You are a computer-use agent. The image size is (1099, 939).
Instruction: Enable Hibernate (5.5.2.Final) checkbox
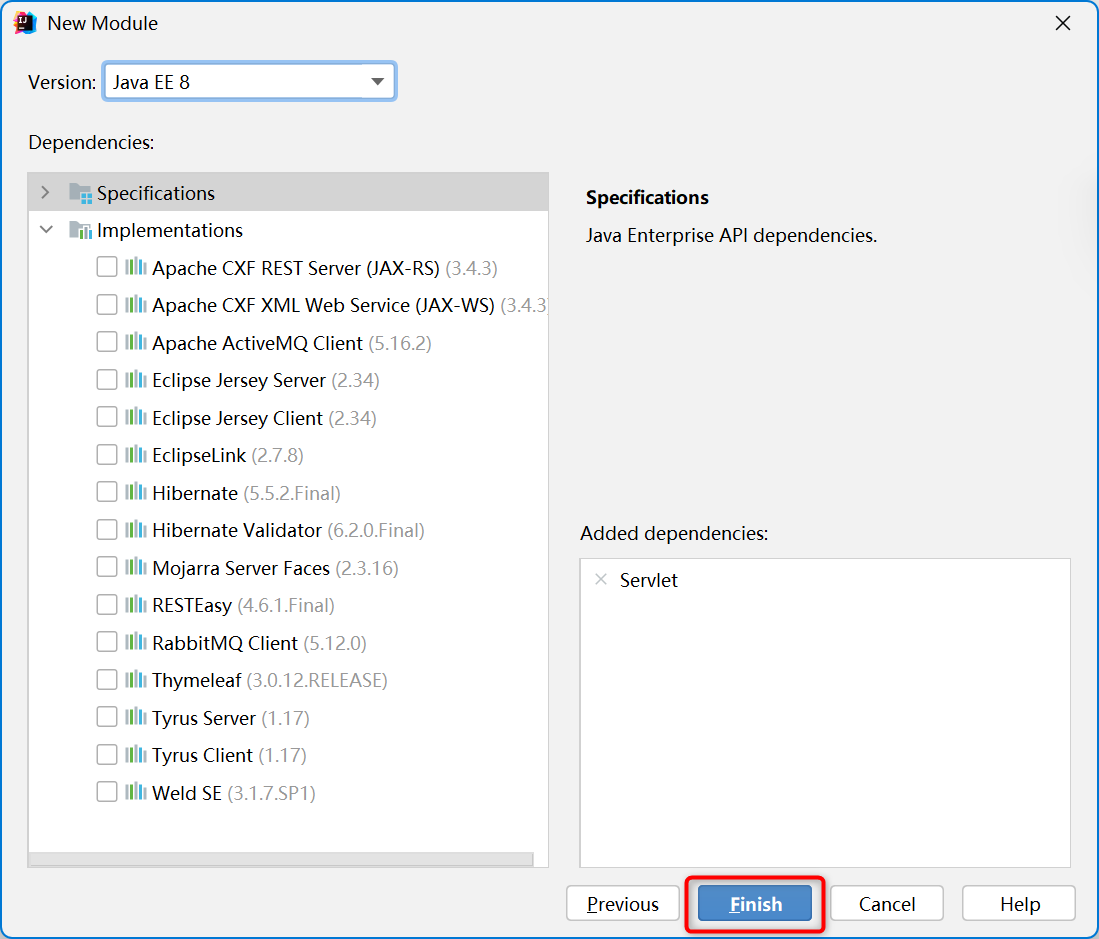pyautogui.click(x=107, y=492)
